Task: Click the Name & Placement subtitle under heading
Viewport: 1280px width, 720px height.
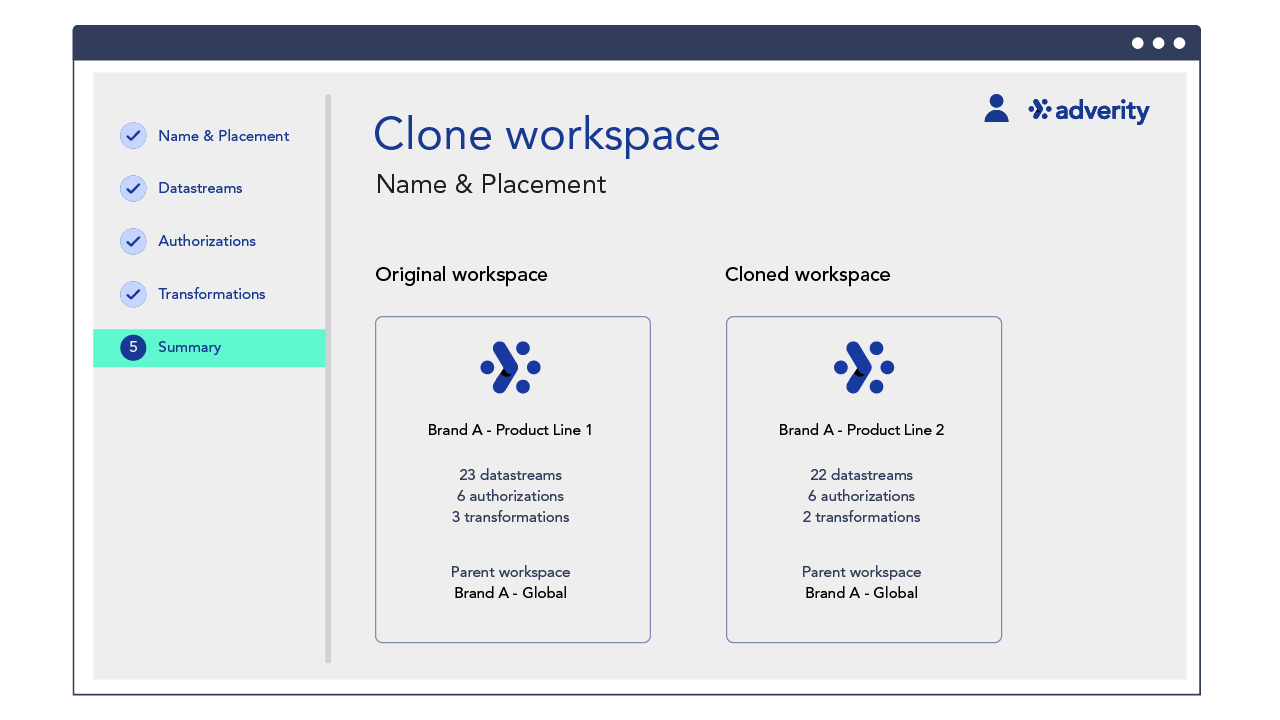Action: [x=491, y=184]
